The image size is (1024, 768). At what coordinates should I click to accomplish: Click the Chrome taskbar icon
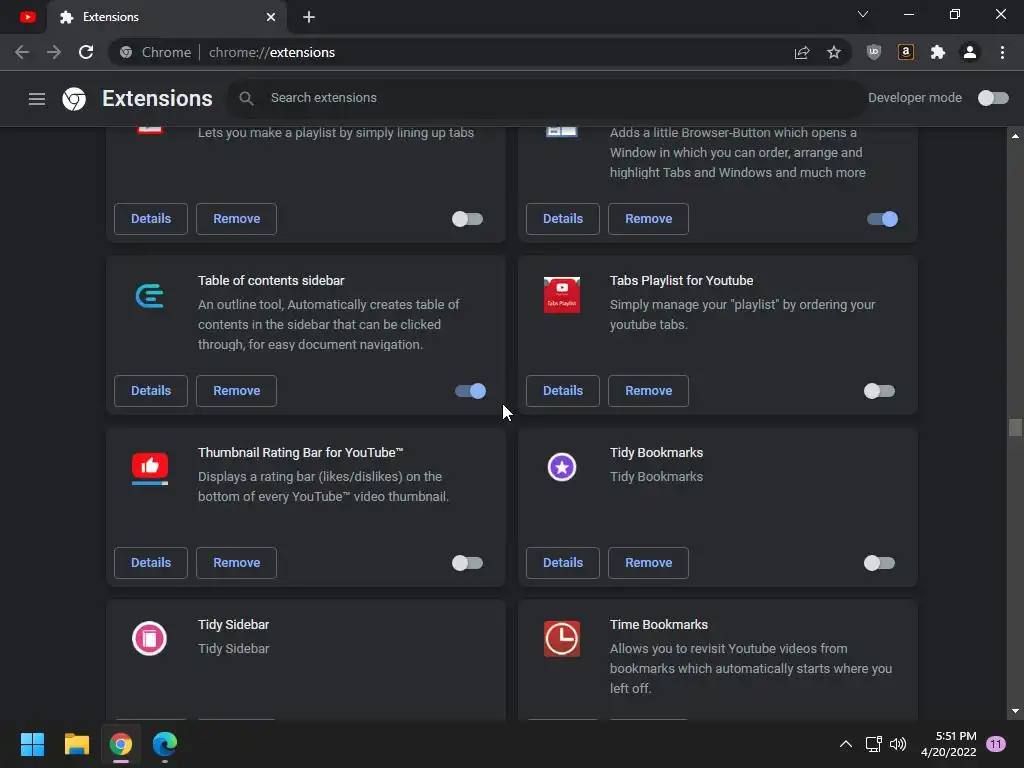[121, 744]
